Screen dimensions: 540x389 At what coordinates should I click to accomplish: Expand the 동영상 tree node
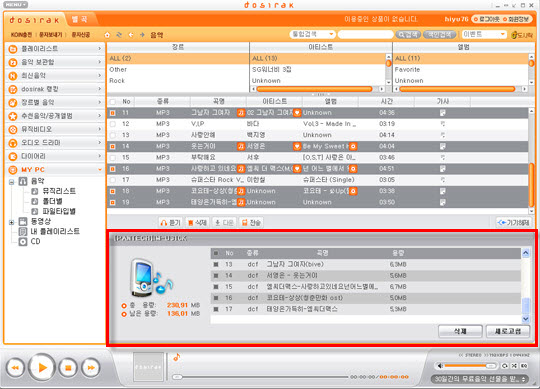point(11,222)
